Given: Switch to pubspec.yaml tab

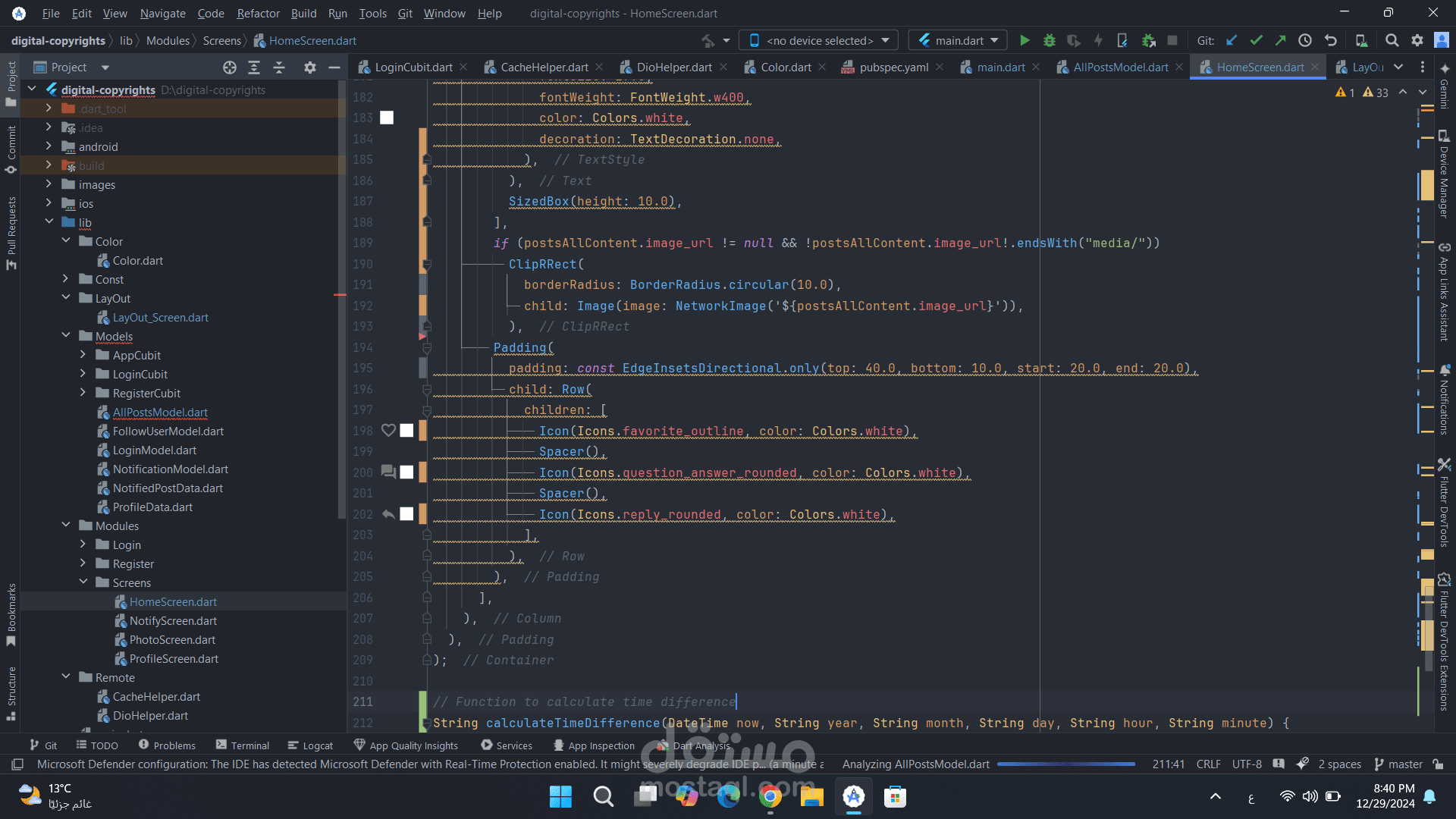Looking at the screenshot, I should pyautogui.click(x=893, y=67).
